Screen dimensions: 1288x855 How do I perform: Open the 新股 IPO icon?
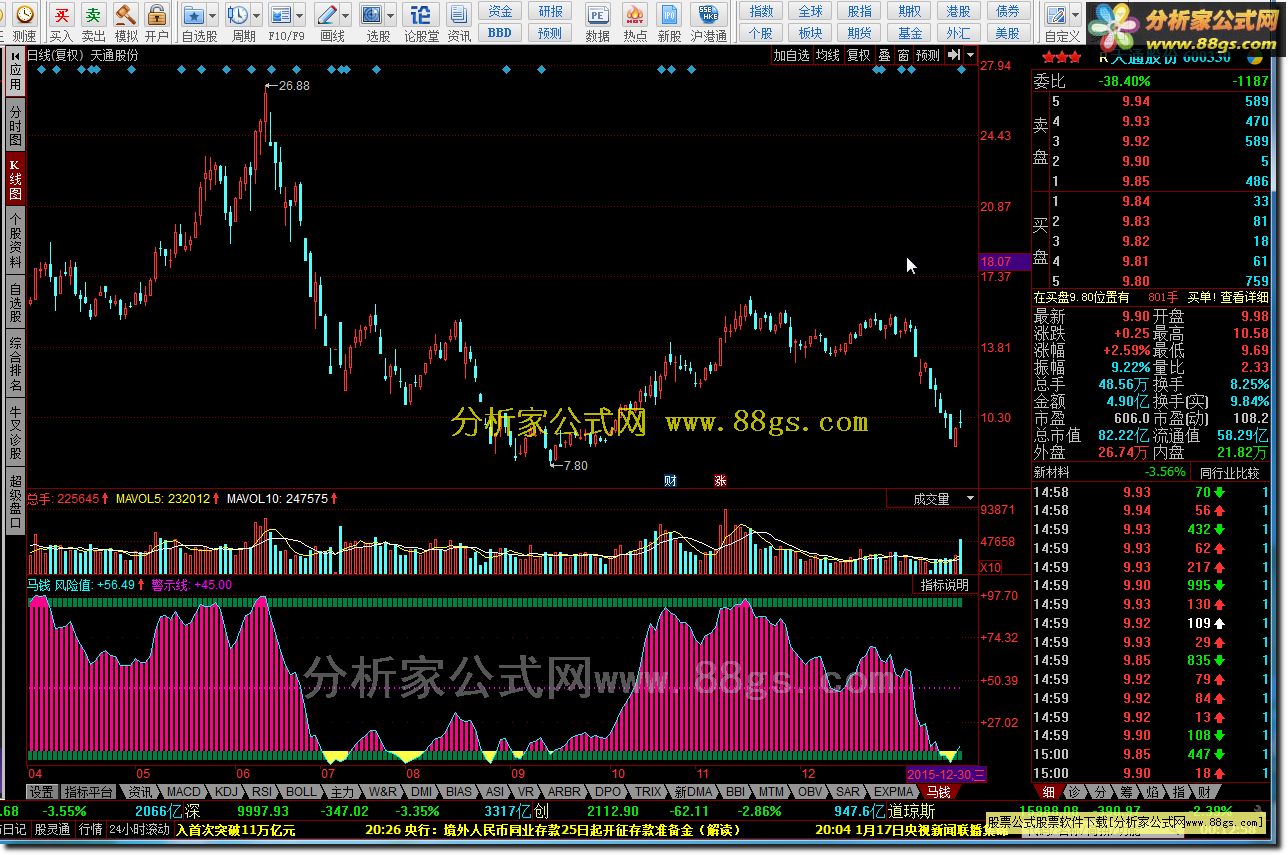pyautogui.click(x=670, y=15)
